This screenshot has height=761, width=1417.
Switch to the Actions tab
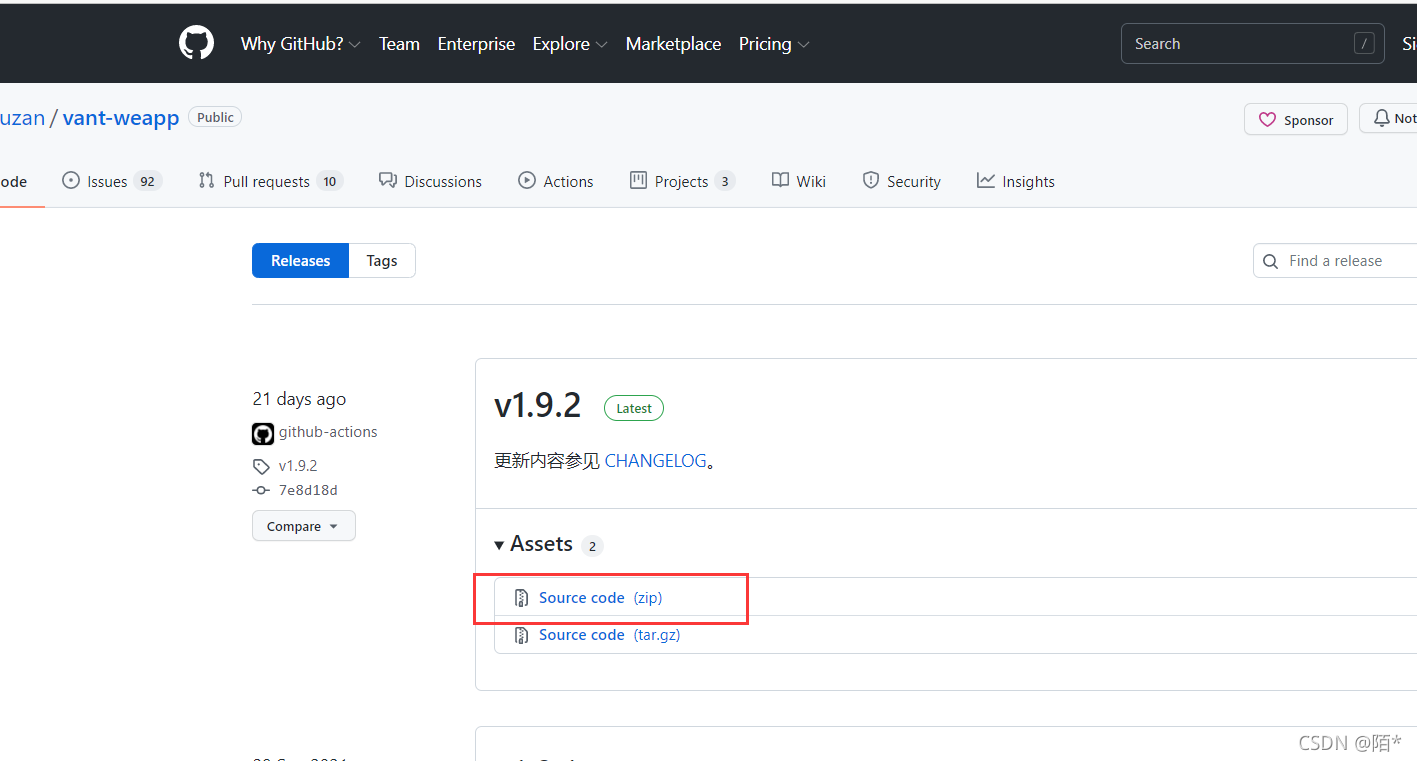point(555,181)
